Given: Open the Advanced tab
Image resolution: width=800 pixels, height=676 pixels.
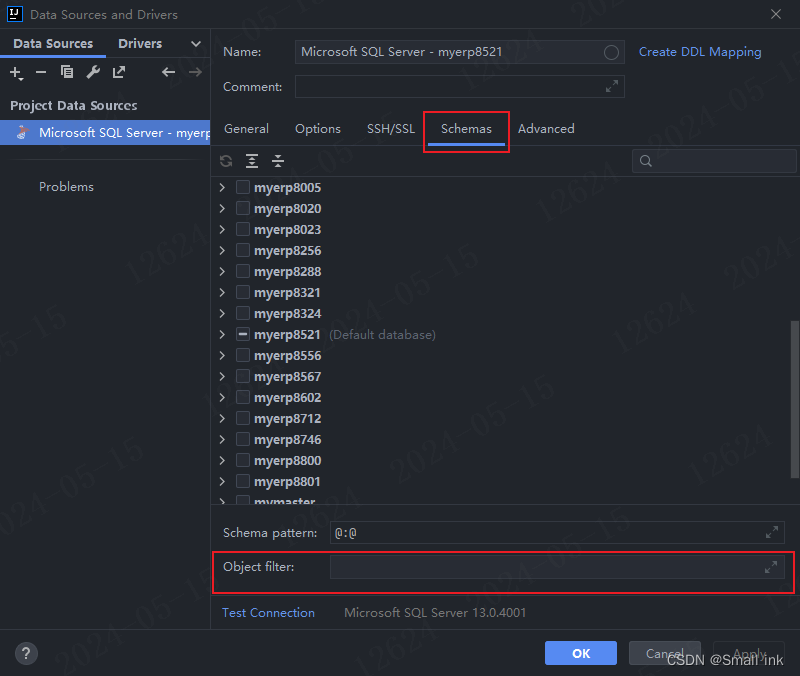Looking at the screenshot, I should tap(546, 129).
